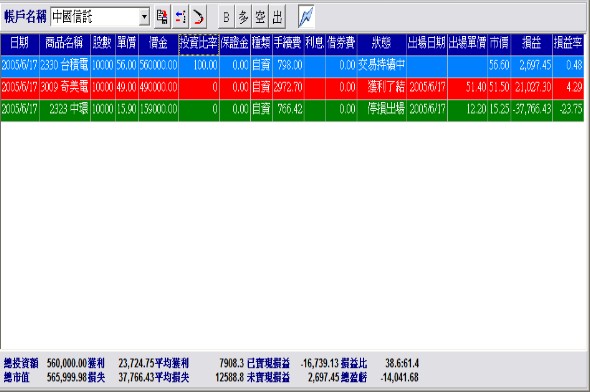590x392 pixels.
Task: Click the 投資比率 column header
Action: coord(199,44)
